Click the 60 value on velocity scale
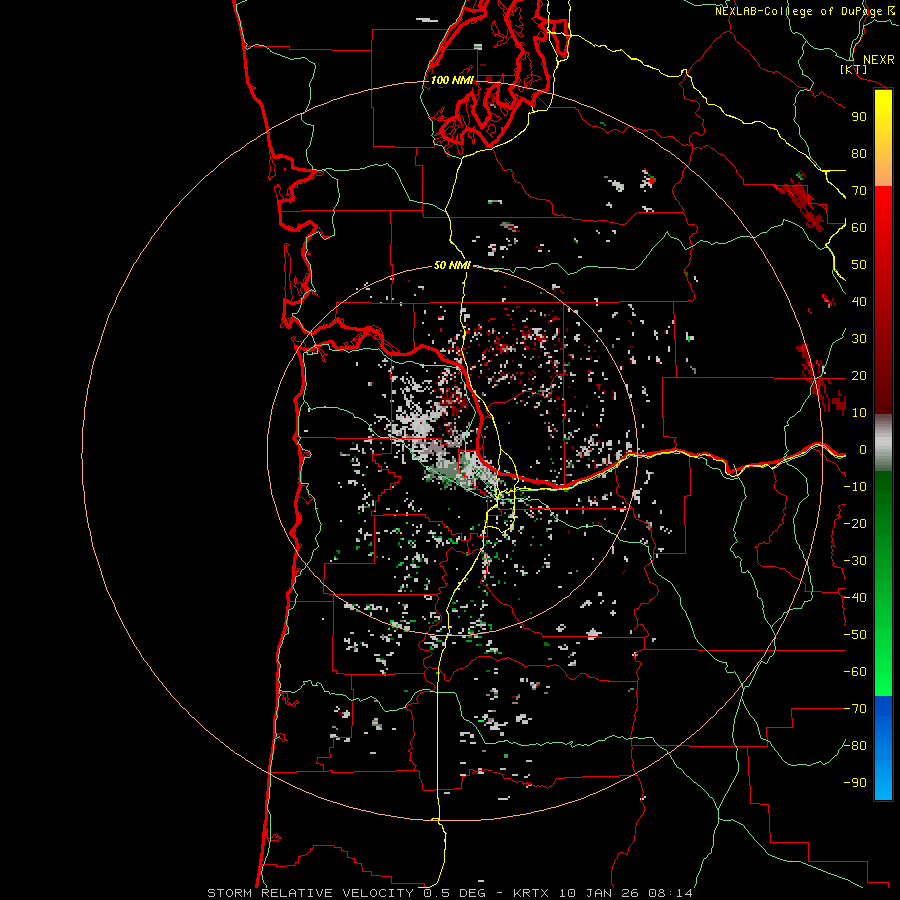This screenshot has width=900, height=900. tap(859, 228)
